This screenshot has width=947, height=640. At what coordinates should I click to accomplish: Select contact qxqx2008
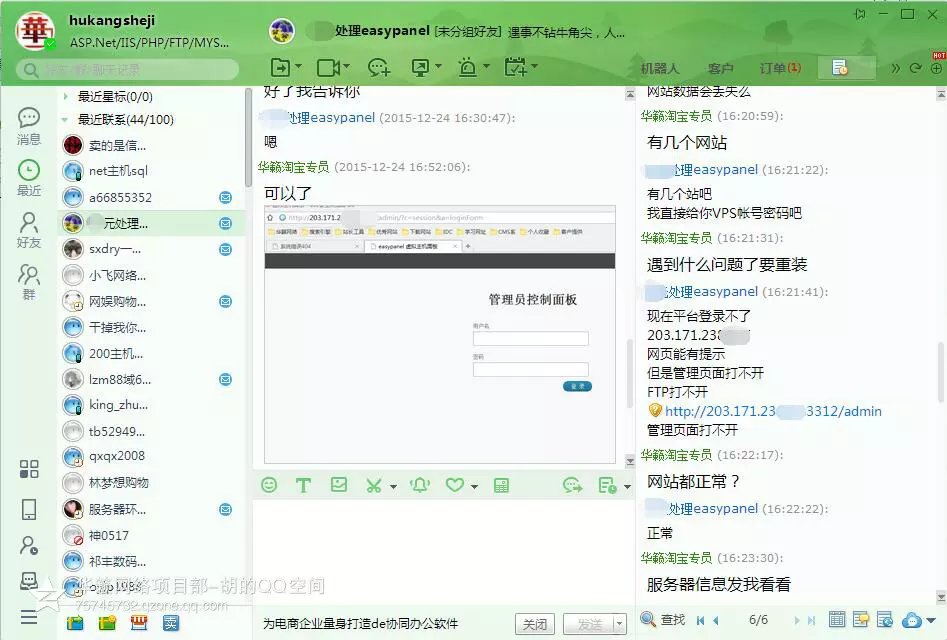[x=151, y=456]
